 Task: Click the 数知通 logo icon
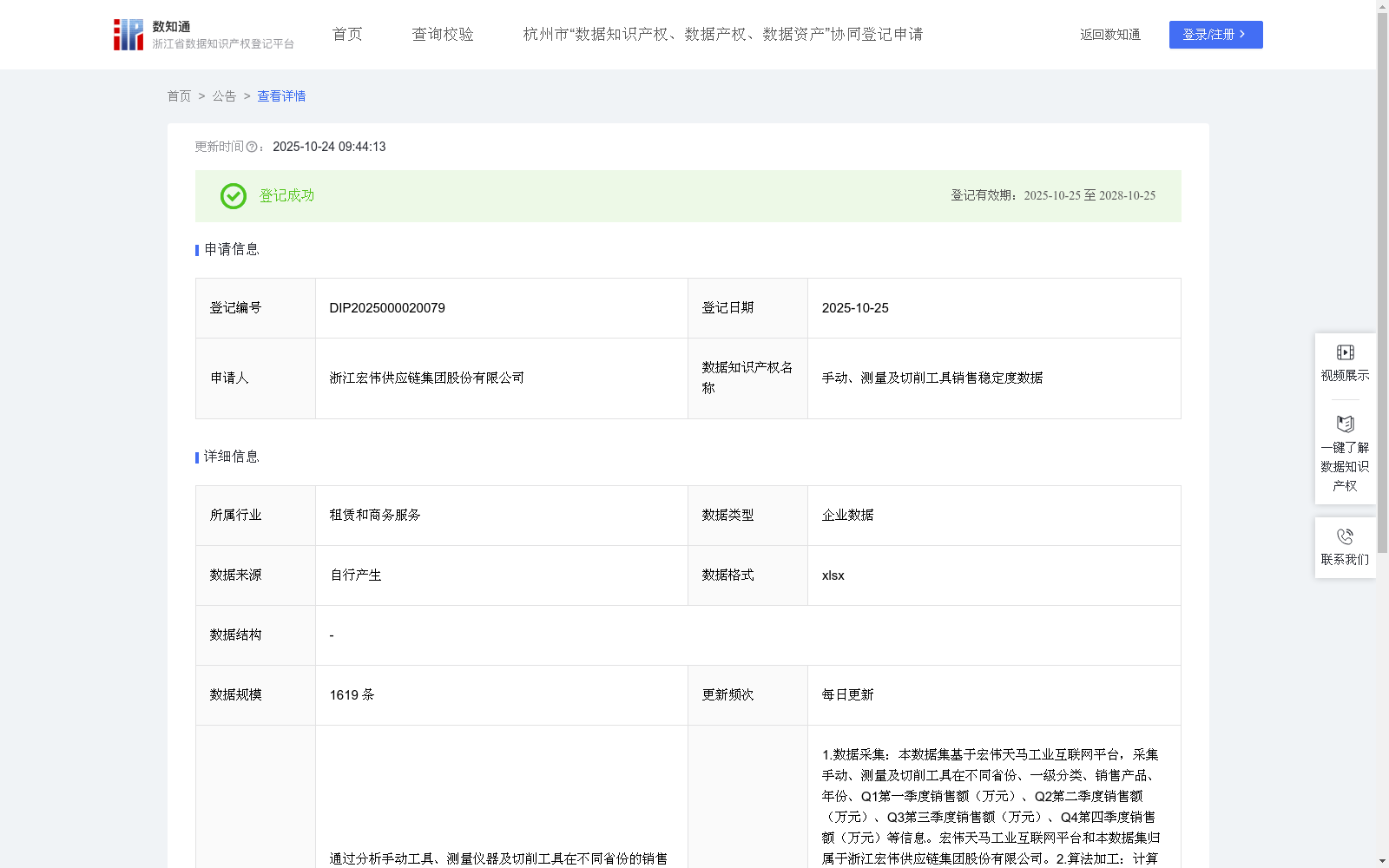(127, 34)
